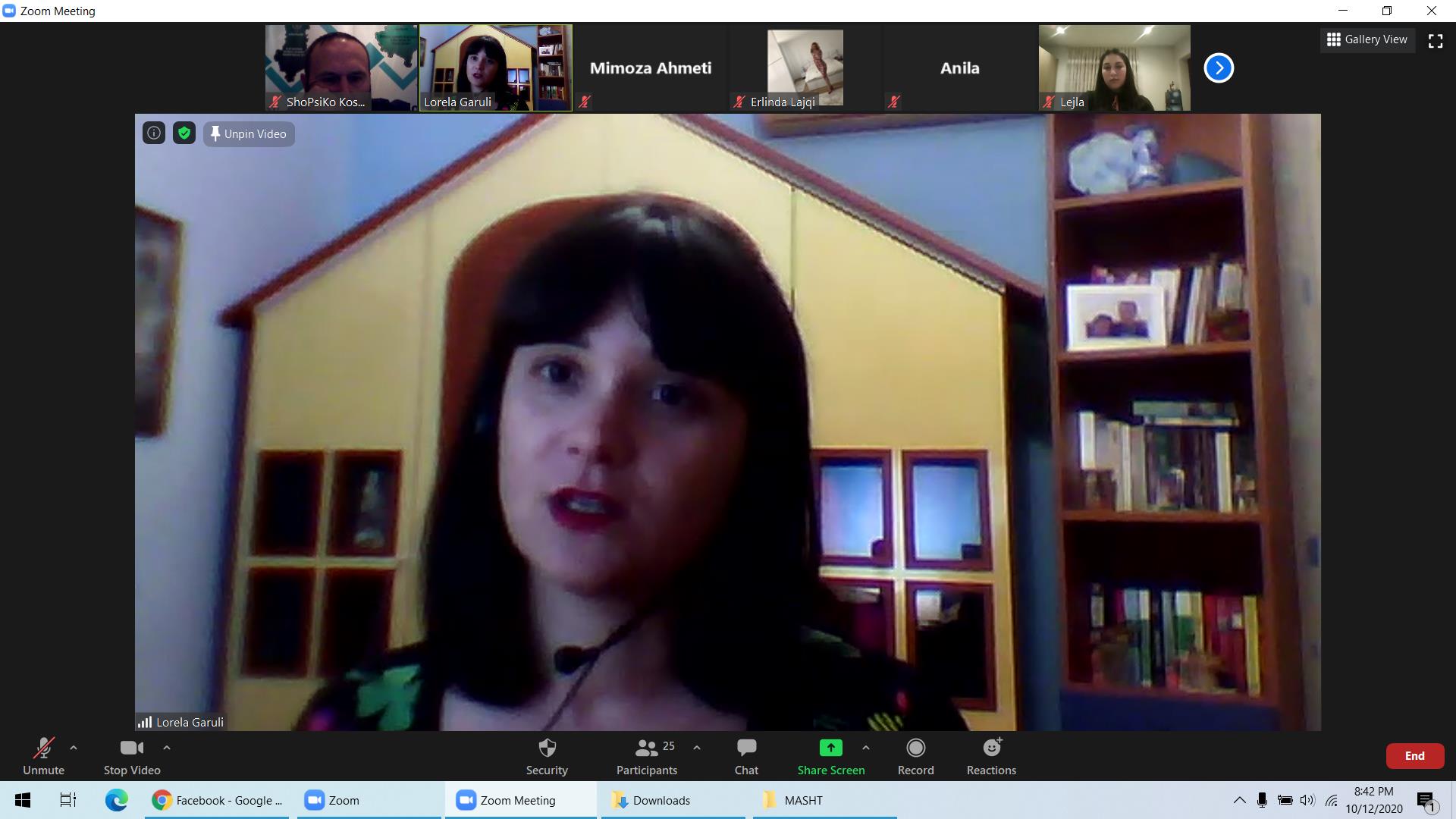Click the battery icon in system tray
1456x819 pixels.
(1285, 800)
